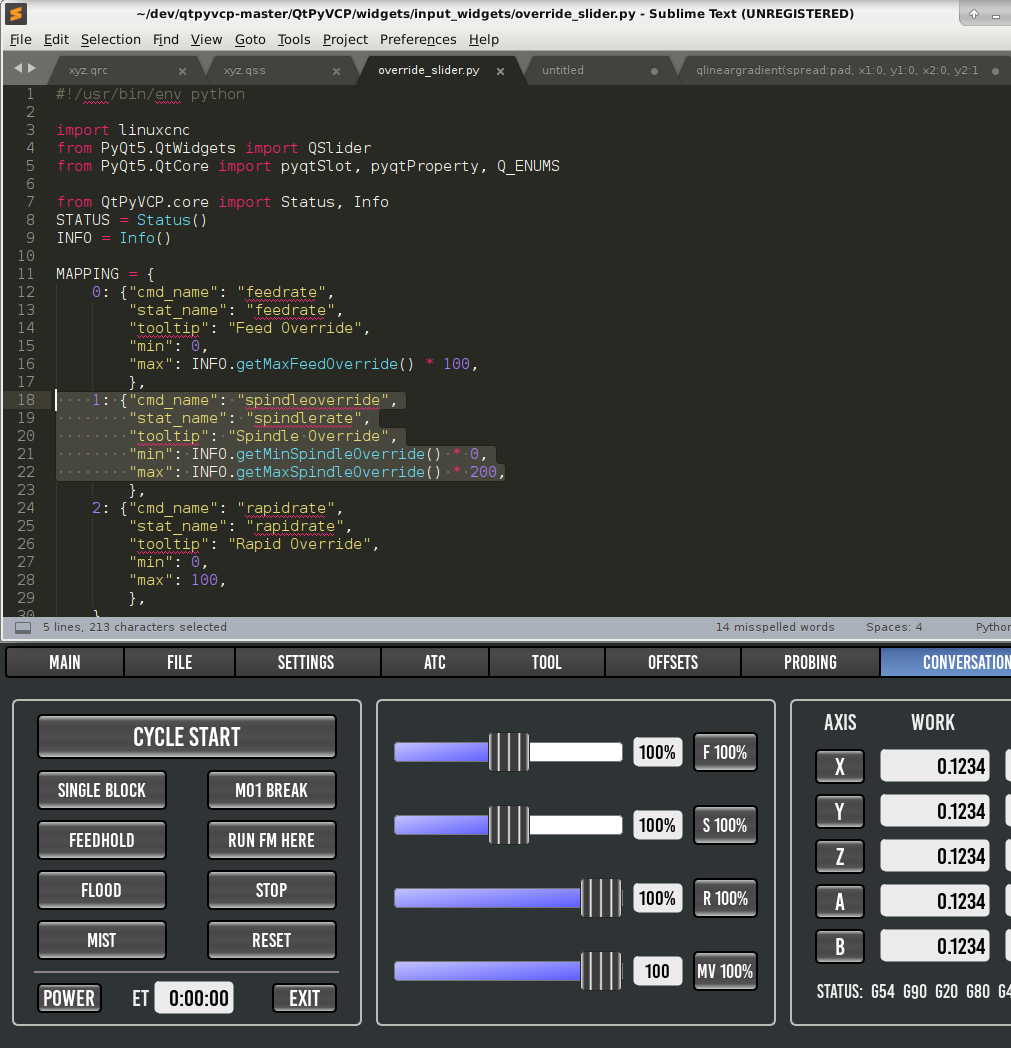Select the A axis button

point(840,902)
